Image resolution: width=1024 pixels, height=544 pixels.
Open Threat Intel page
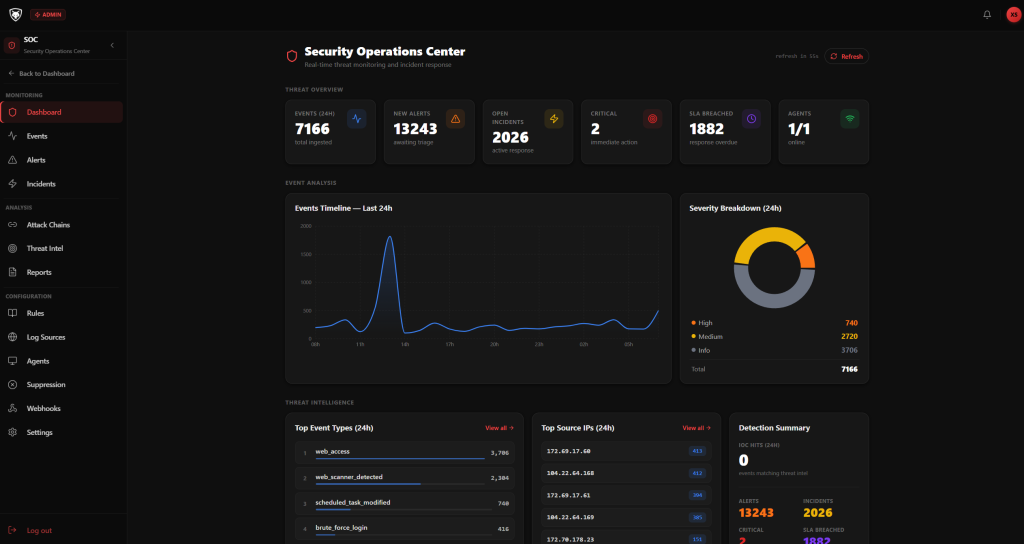pyautogui.click(x=62, y=248)
